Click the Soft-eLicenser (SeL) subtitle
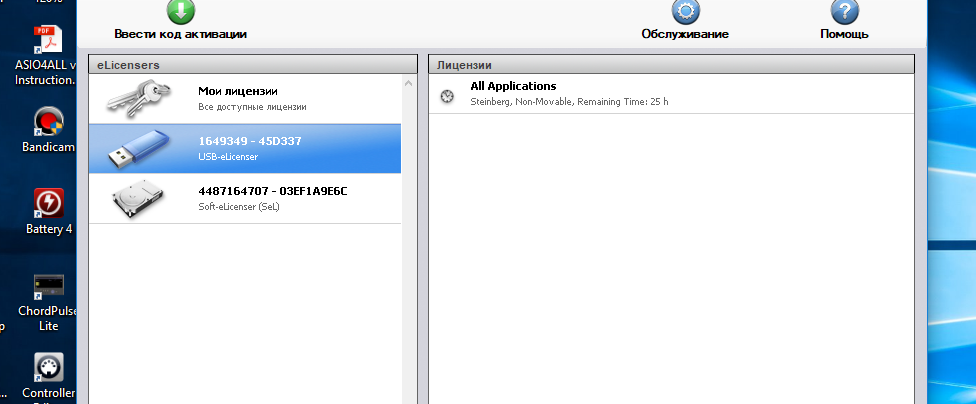 (239, 207)
